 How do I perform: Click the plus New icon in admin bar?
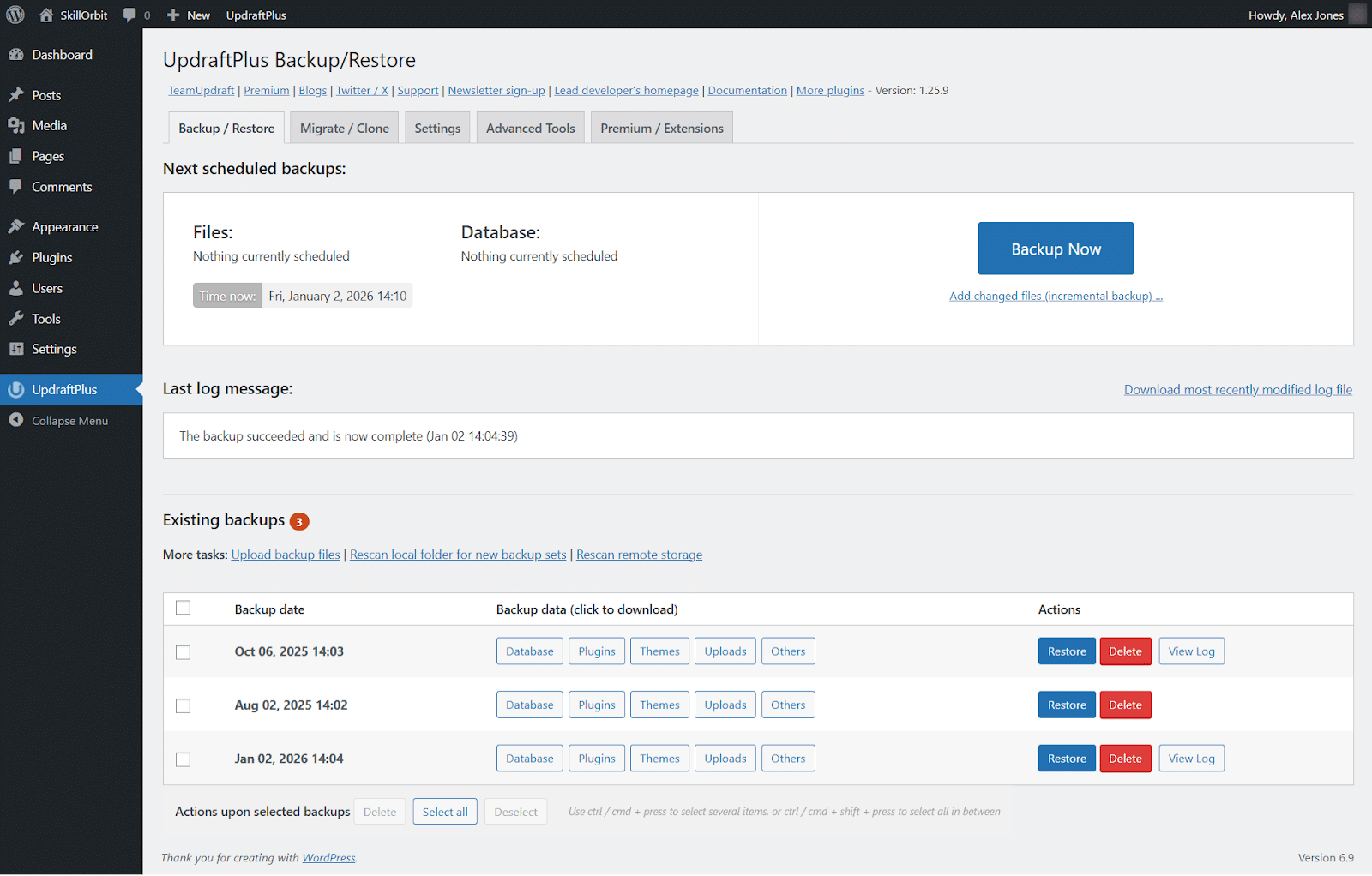(x=173, y=15)
